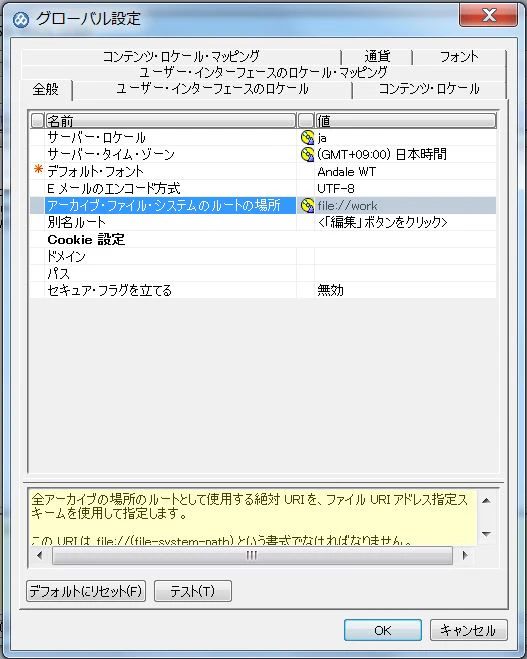The image size is (527, 659).
Task: Click the 名前 column header
Action: [x=170, y=121]
